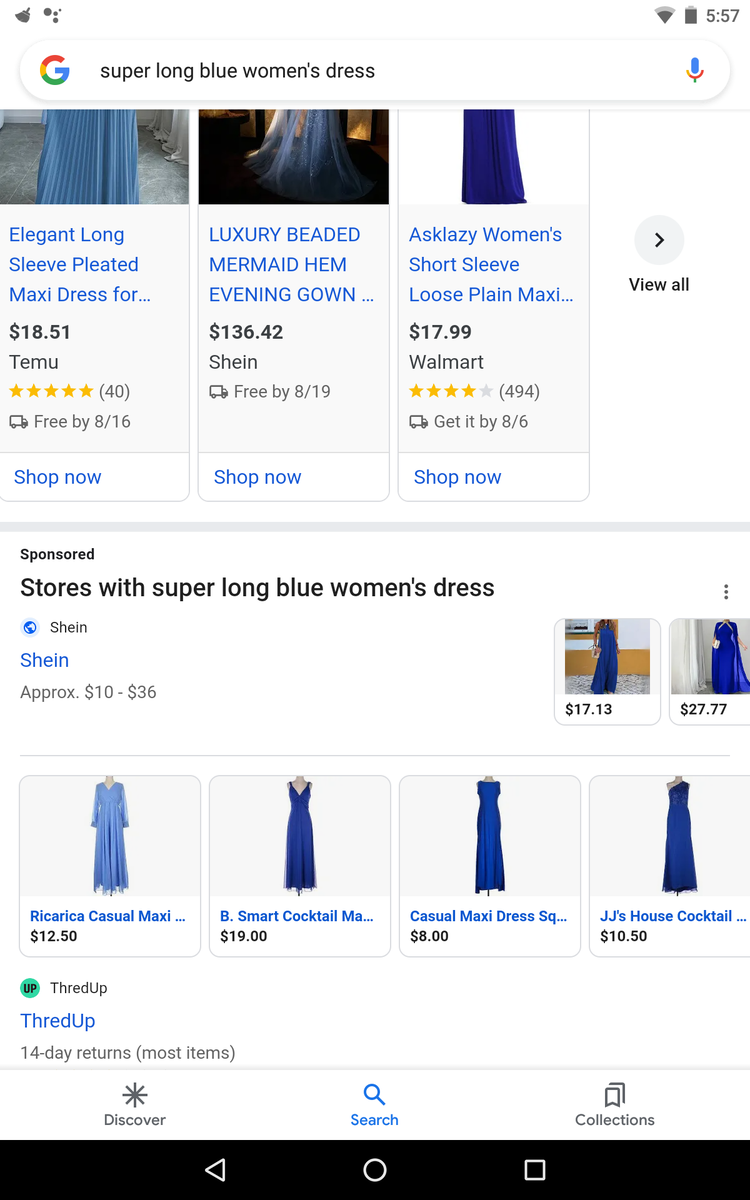Tap the Android back navigation button
Viewport: 750px width, 1200px height.
pyautogui.click(x=215, y=1169)
